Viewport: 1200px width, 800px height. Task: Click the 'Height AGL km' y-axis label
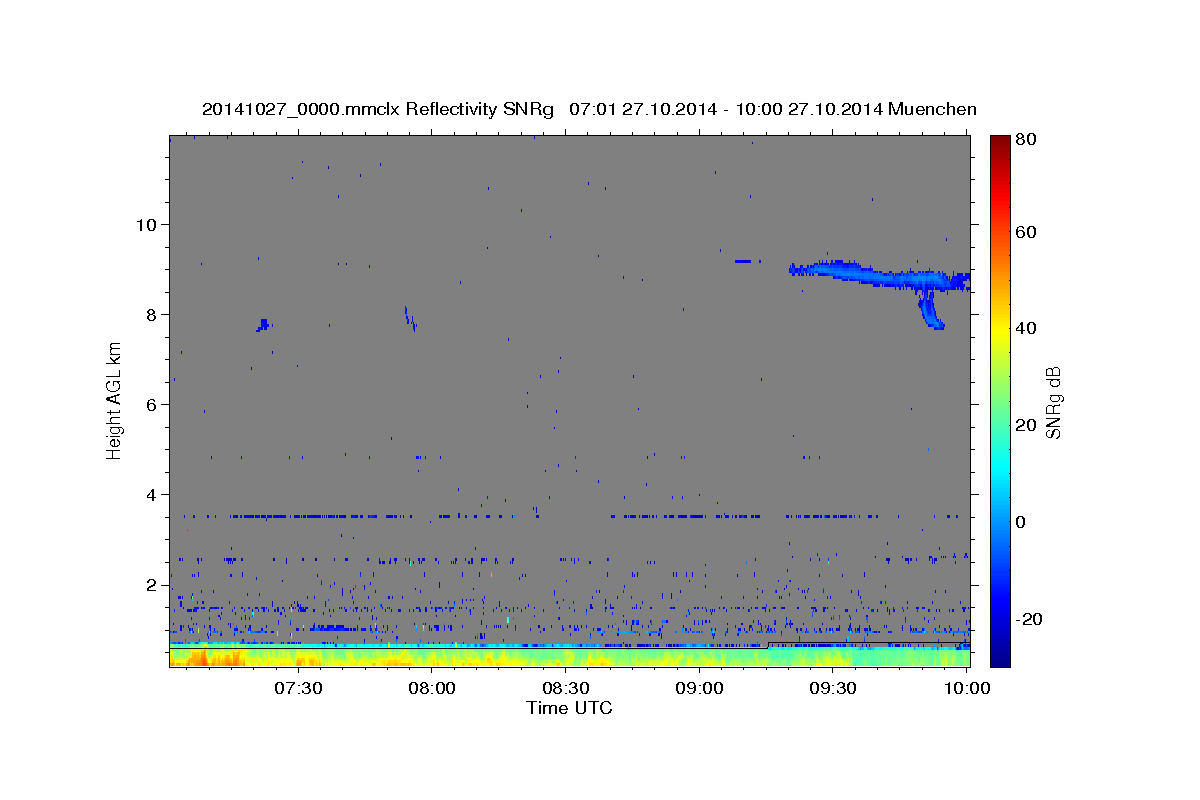[x=114, y=400]
